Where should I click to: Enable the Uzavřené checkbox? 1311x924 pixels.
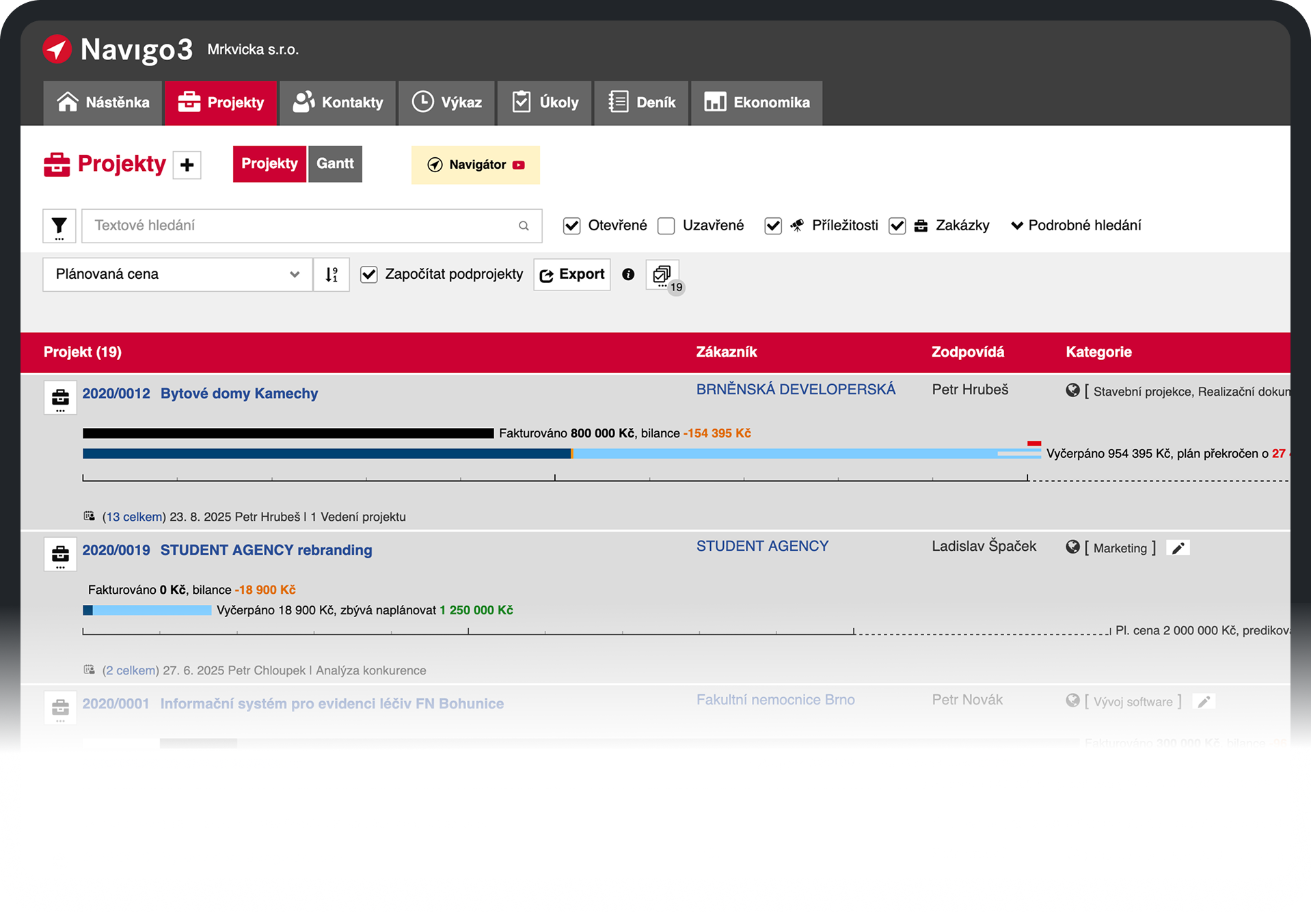(666, 226)
